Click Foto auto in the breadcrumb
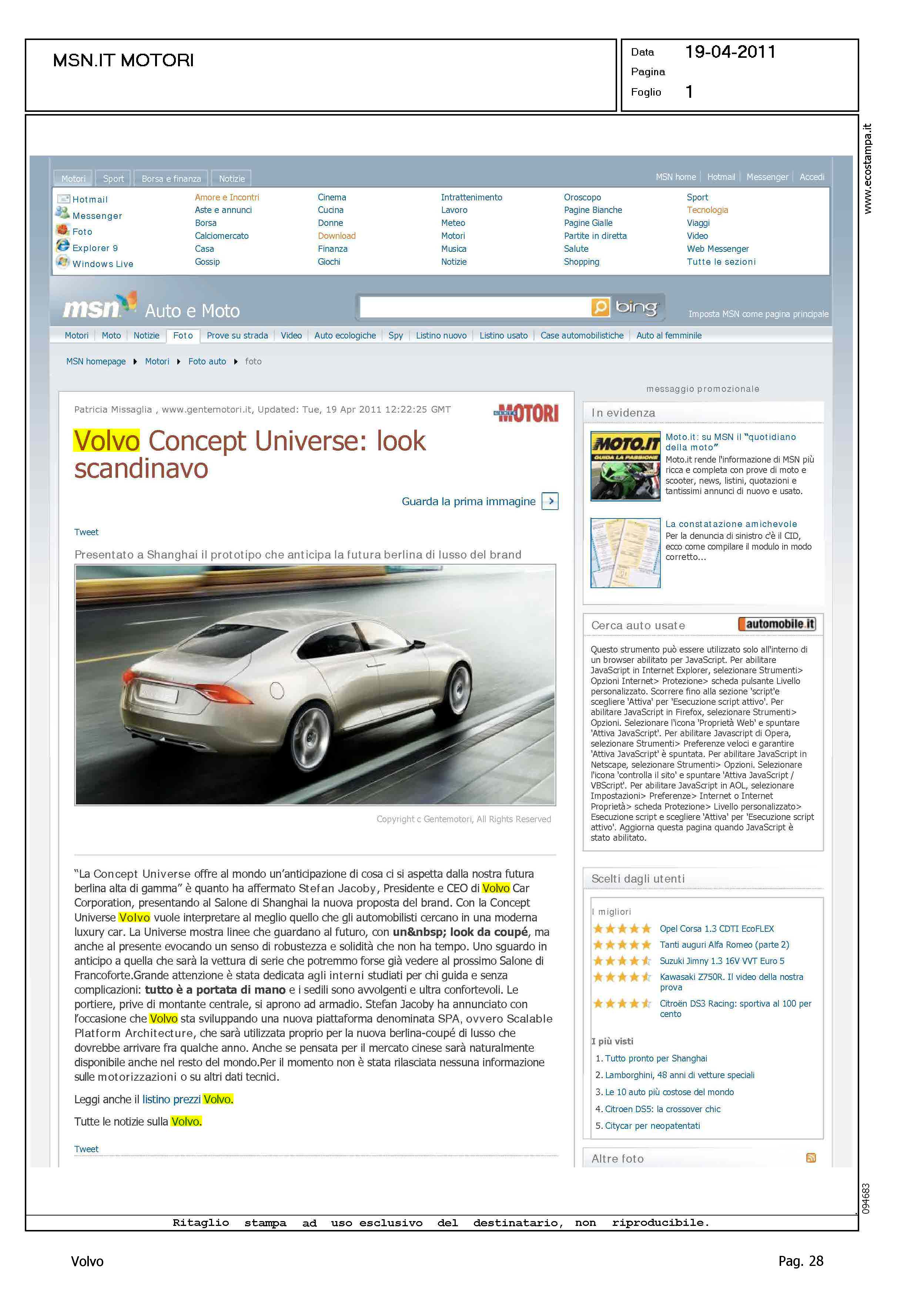 (x=207, y=361)
